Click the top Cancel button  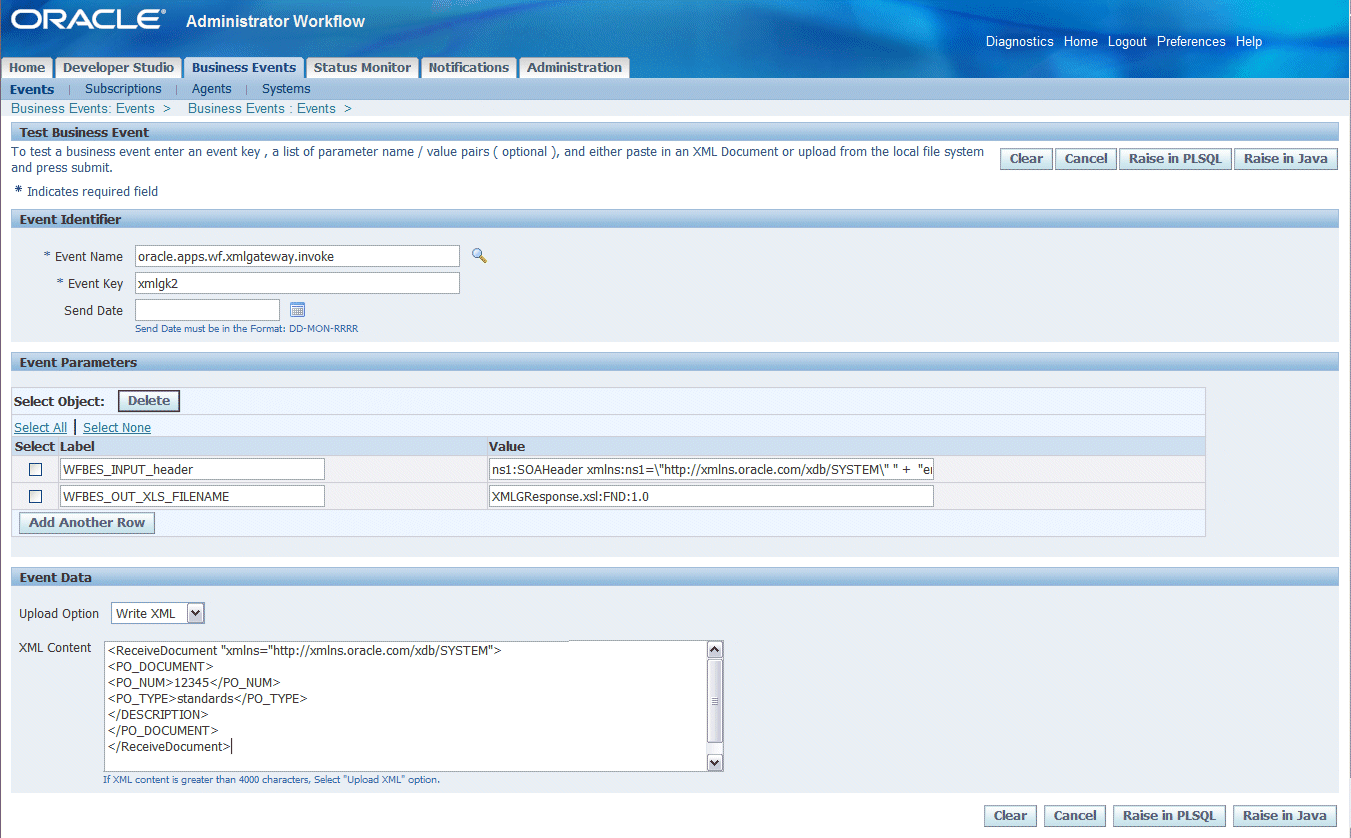(x=1086, y=158)
